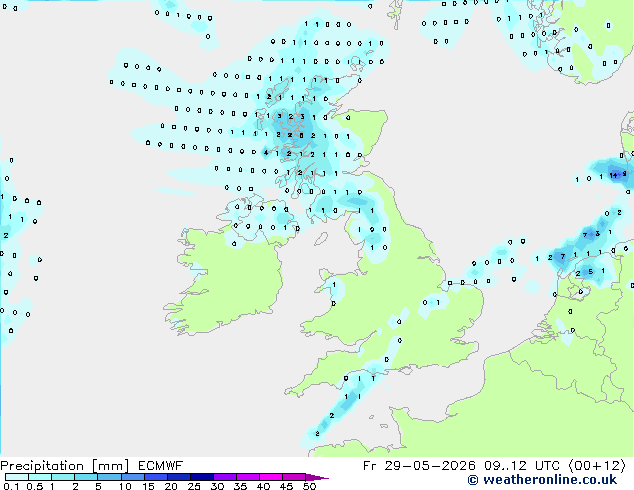Click the '0.1' legend scale label
This screenshot has width=634, height=490.
click(11, 486)
